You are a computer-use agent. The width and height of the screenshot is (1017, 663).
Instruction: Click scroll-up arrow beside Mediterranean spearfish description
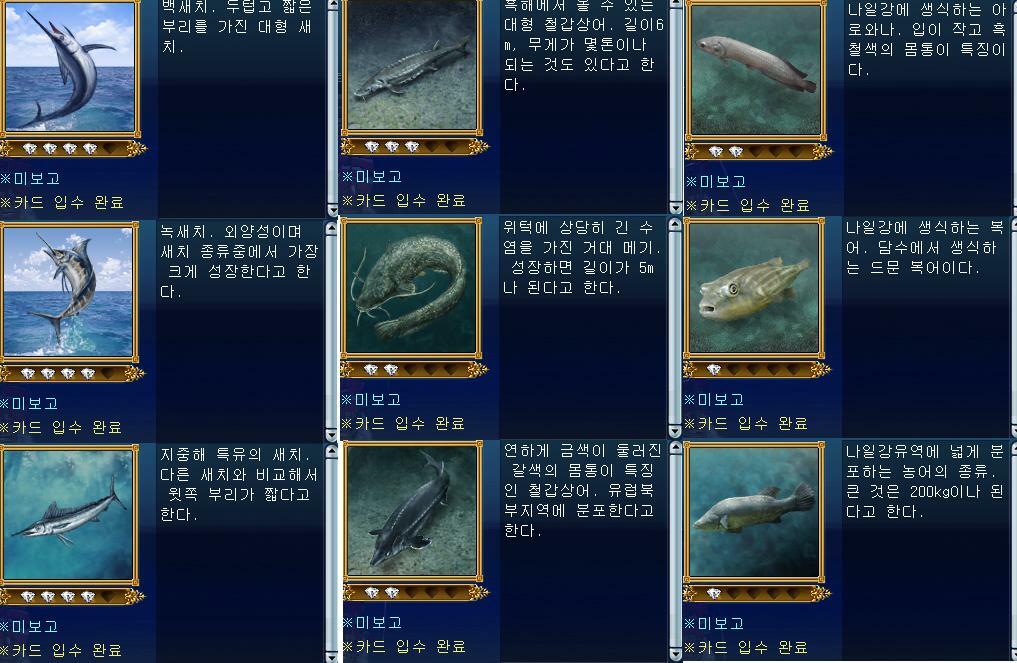pos(332,451)
